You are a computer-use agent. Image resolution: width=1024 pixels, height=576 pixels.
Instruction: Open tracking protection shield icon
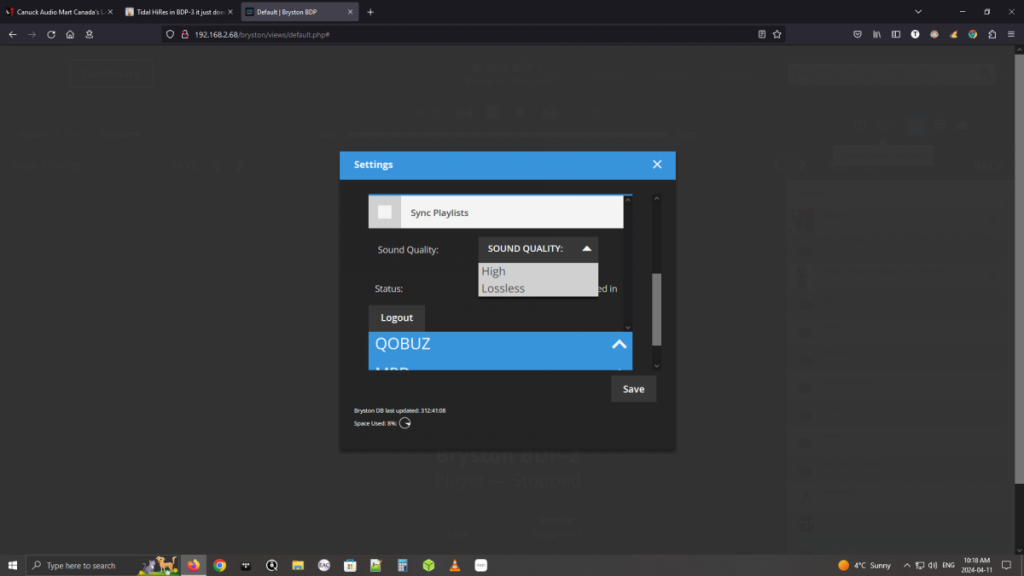[x=170, y=35]
